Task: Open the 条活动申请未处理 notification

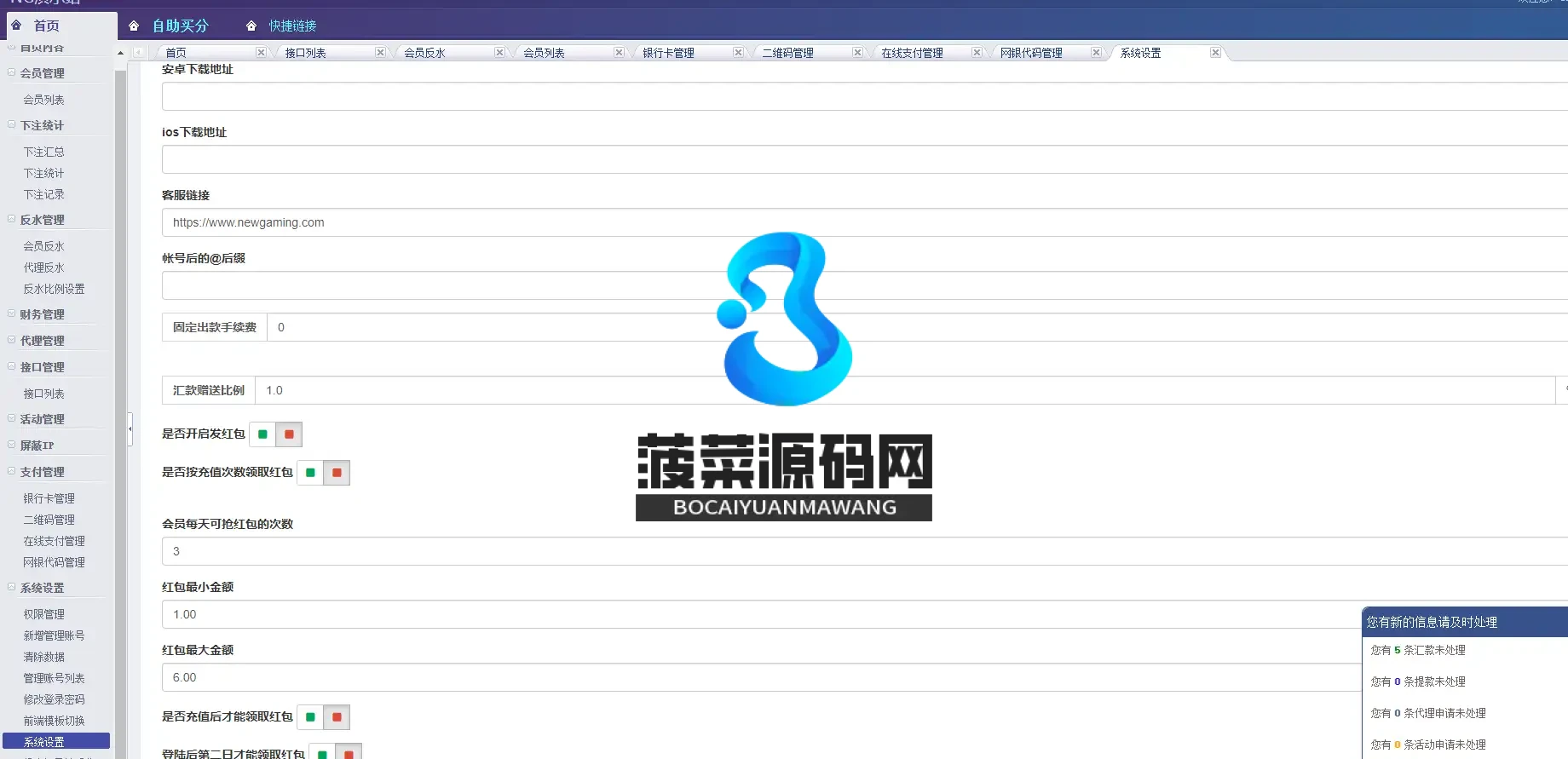Action: [1428, 745]
